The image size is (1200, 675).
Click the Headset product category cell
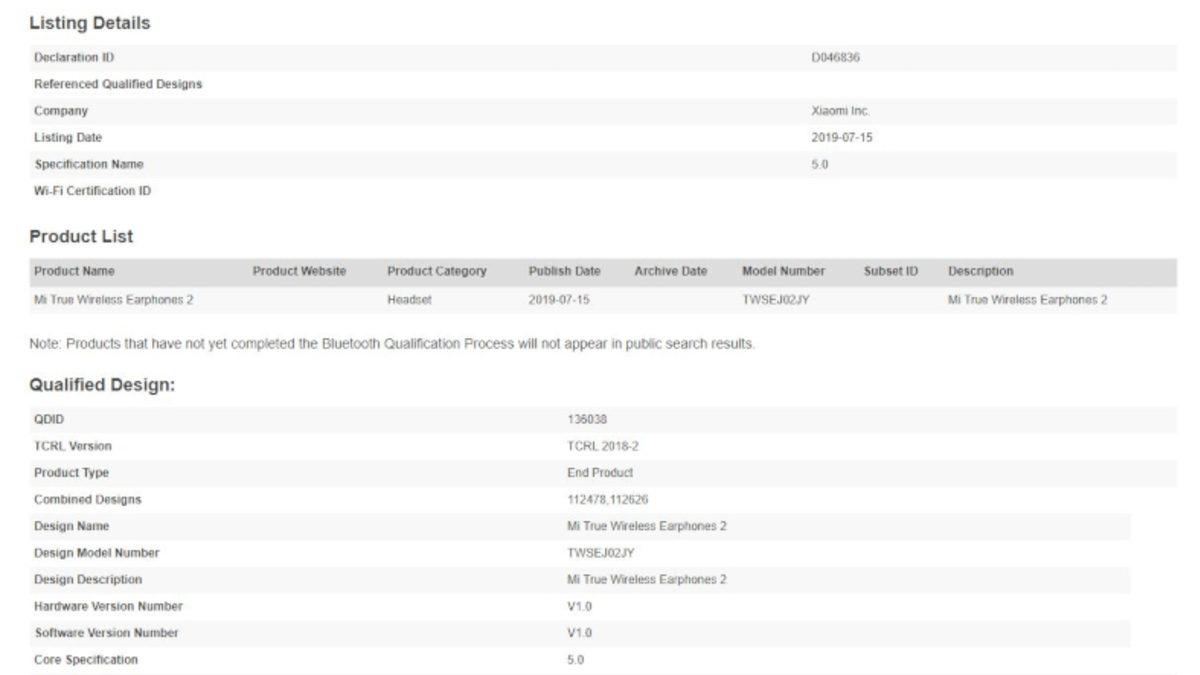409,299
